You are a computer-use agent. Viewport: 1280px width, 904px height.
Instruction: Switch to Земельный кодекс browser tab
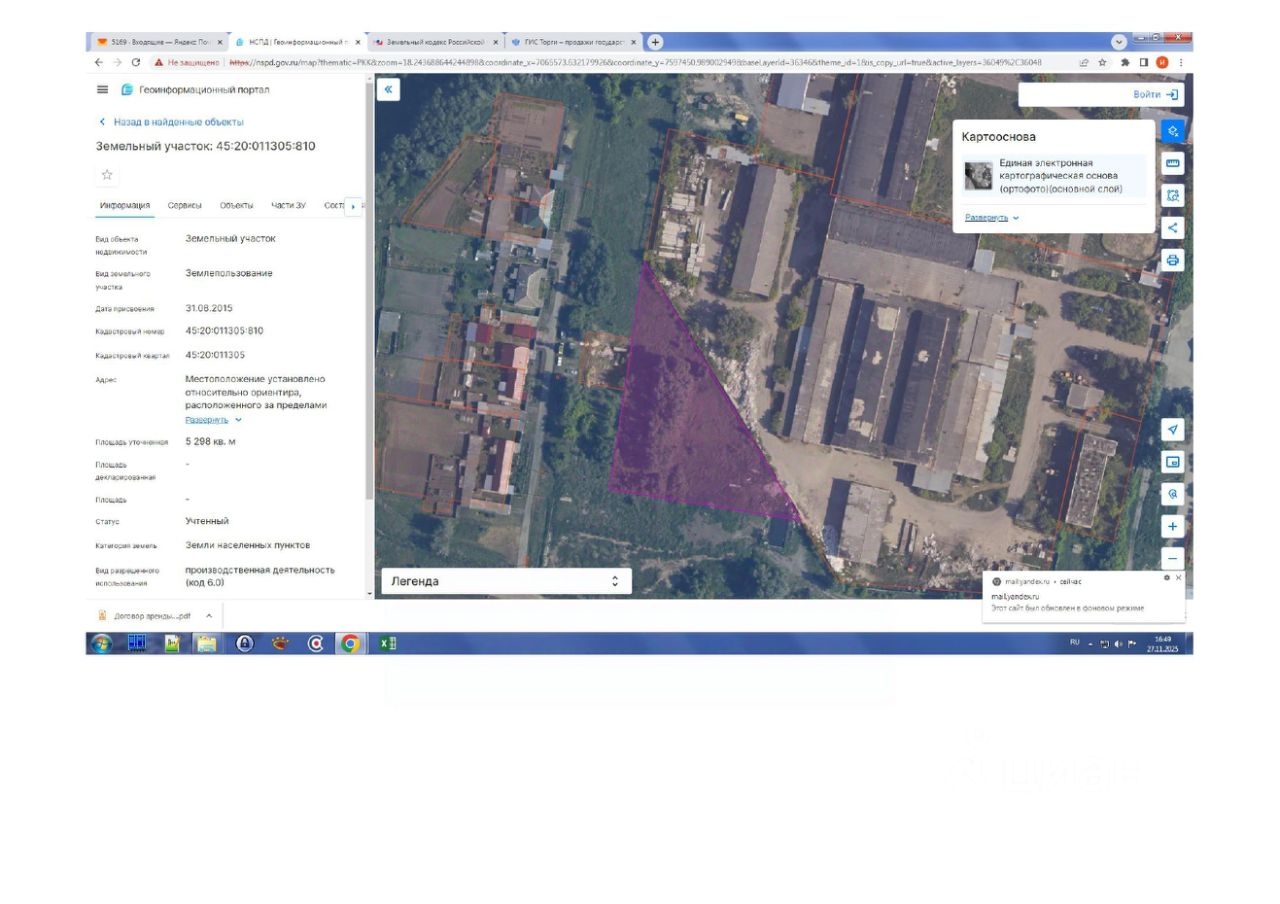pyautogui.click(x=434, y=42)
